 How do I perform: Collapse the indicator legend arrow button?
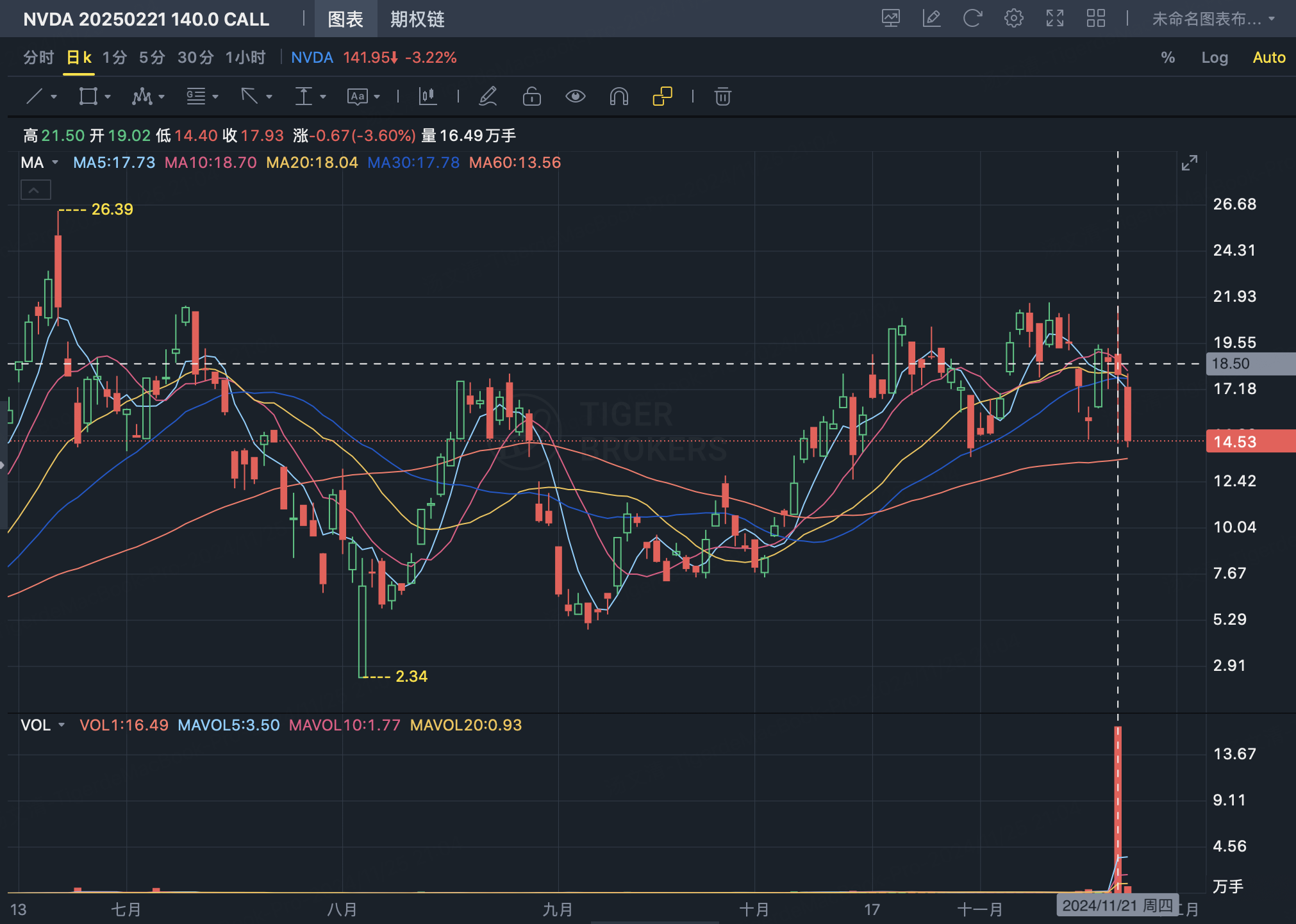point(35,190)
